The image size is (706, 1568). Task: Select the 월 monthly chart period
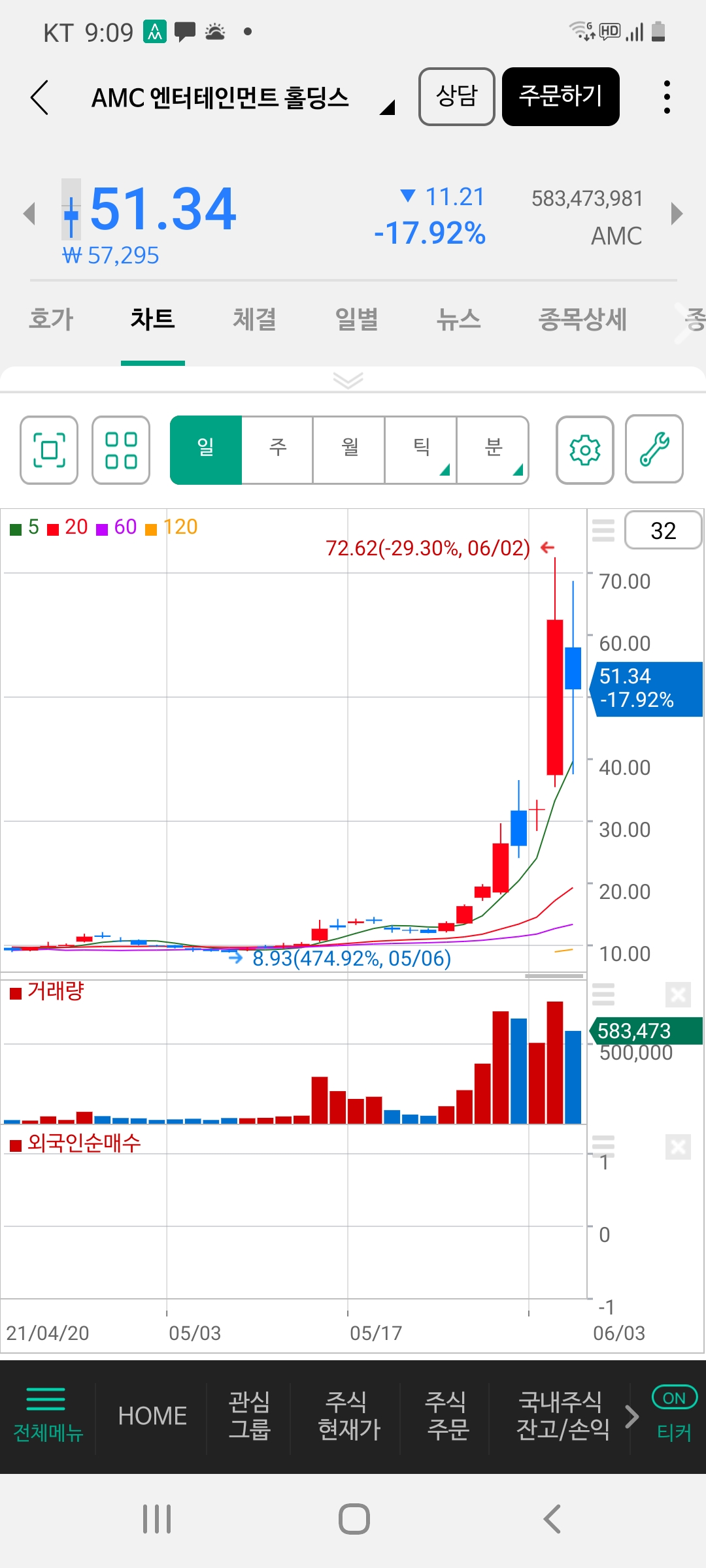tap(349, 450)
